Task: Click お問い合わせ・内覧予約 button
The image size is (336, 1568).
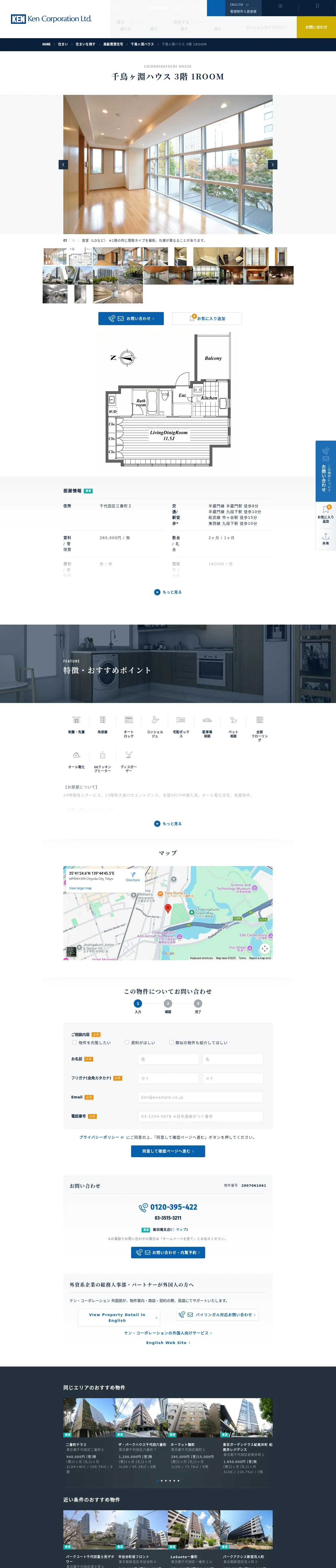Action: click(168, 1252)
